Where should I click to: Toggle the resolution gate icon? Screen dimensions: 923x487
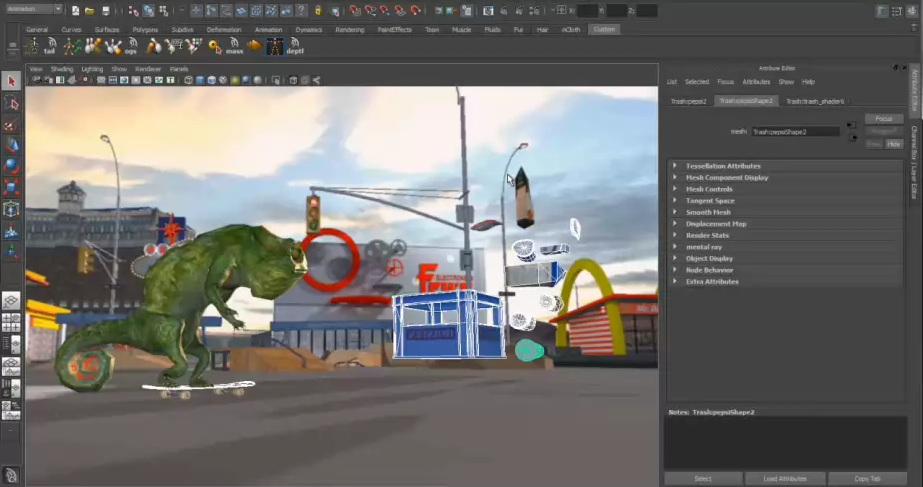pos(124,80)
